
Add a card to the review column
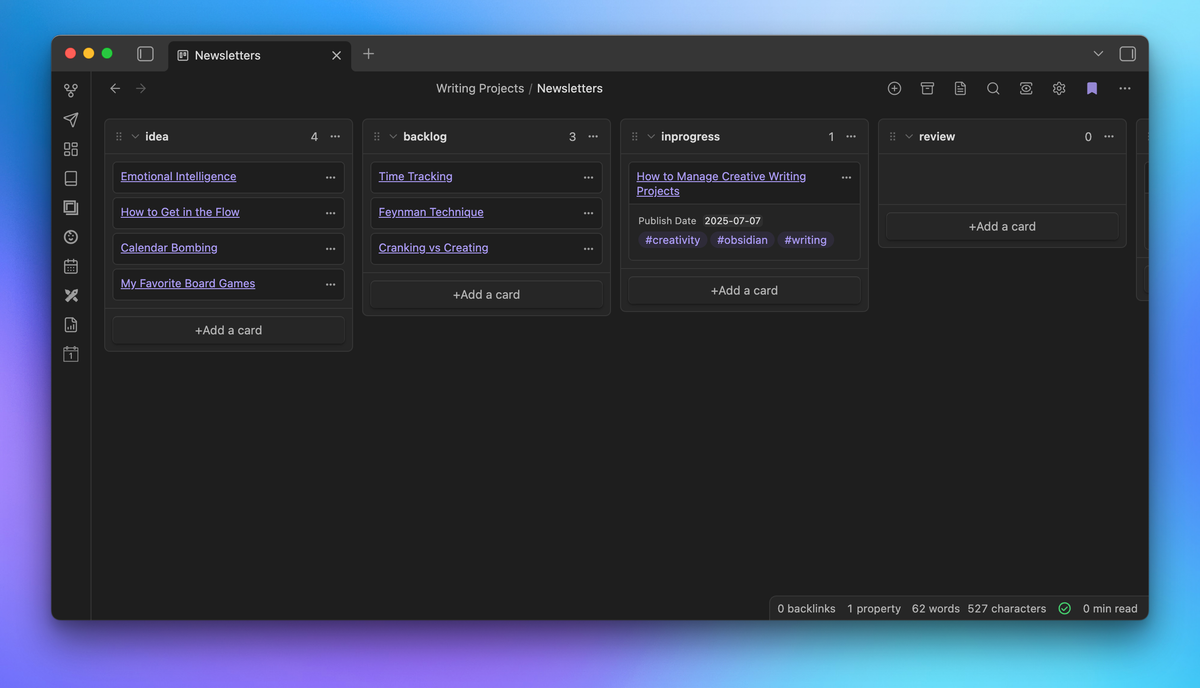point(1001,226)
